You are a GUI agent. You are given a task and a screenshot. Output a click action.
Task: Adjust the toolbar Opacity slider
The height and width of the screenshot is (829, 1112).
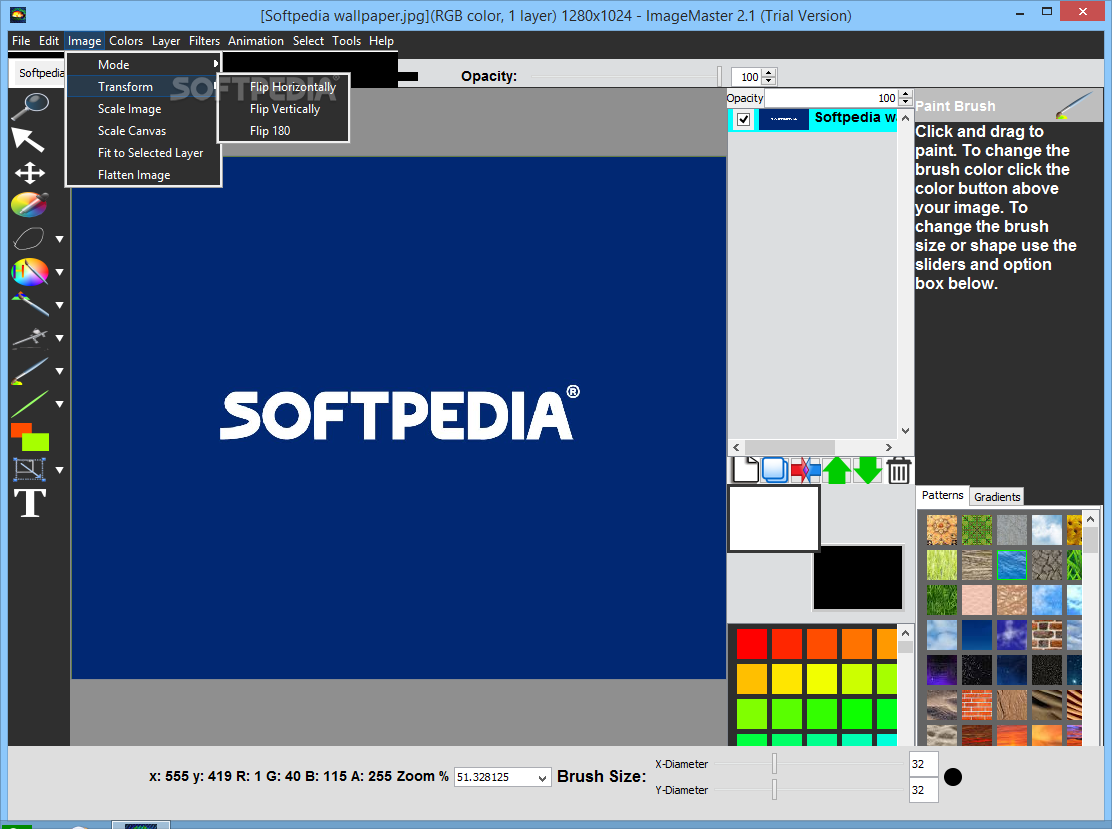point(719,76)
